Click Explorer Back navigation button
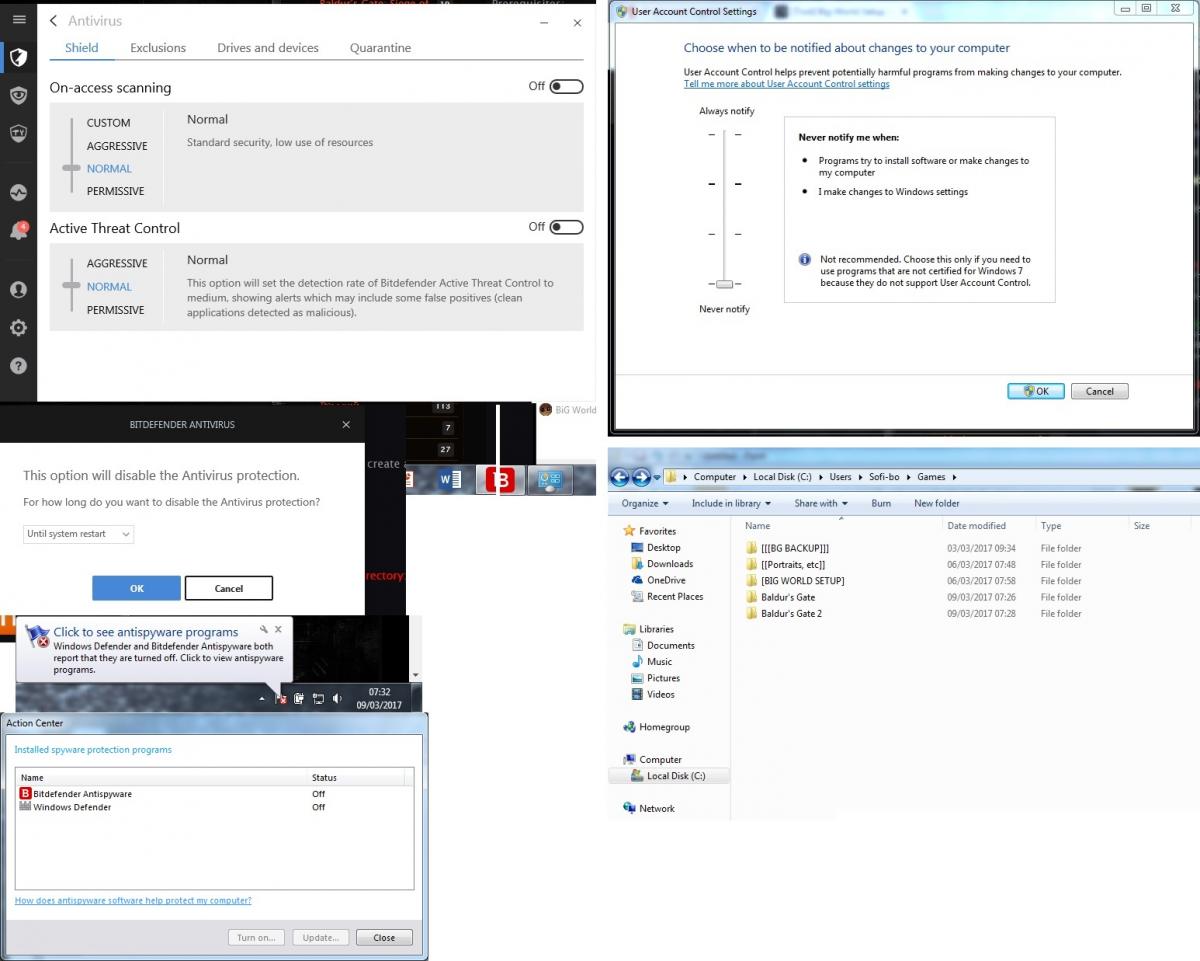1200x961 pixels. click(x=620, y=477)
